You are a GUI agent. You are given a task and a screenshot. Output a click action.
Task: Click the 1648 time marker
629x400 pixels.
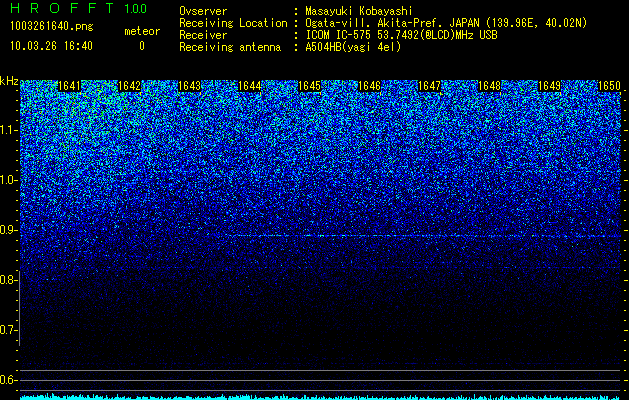click(x=490, y=86)
